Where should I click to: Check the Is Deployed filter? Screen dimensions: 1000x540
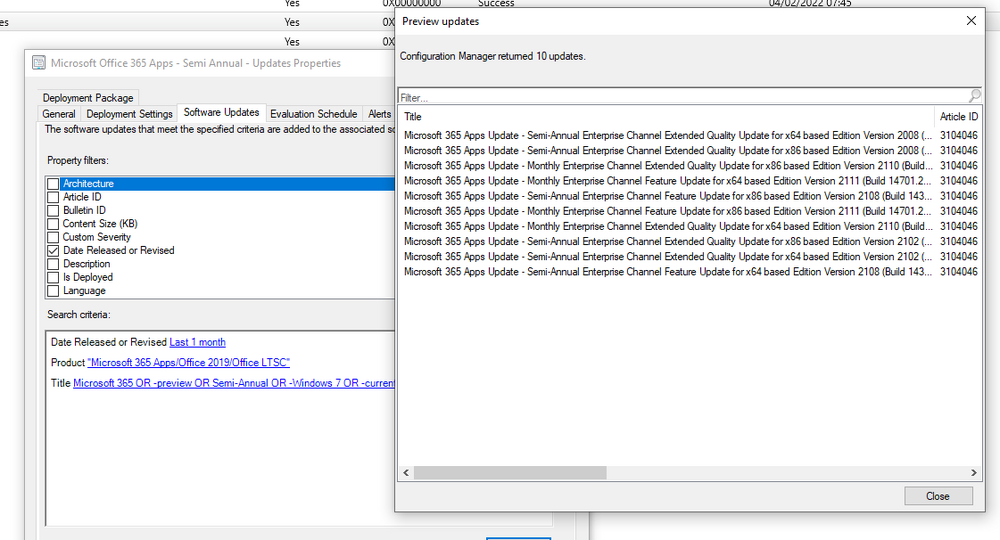(x=53, y=277)
